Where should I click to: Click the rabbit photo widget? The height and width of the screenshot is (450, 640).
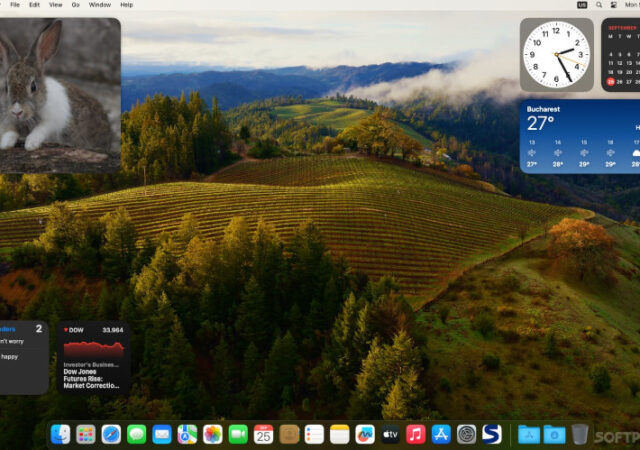click(x=60, y=95)
